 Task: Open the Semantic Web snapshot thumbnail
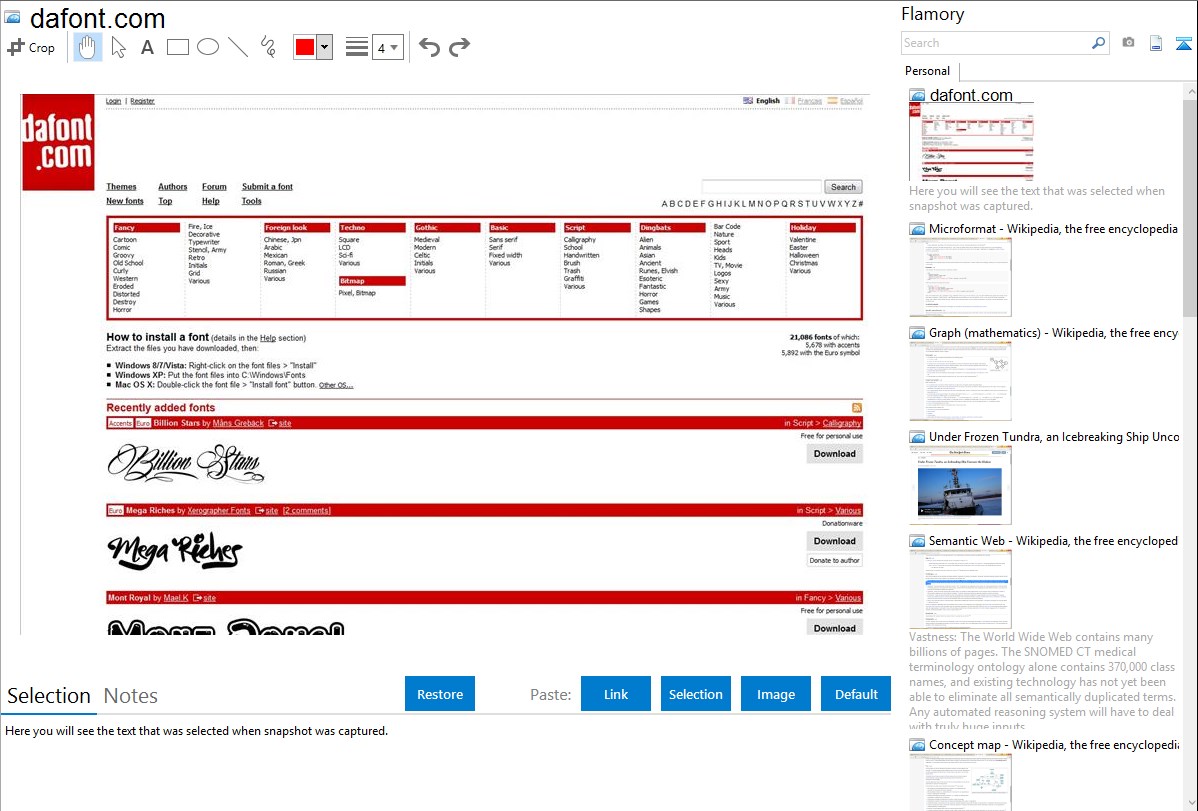[960, 589]
